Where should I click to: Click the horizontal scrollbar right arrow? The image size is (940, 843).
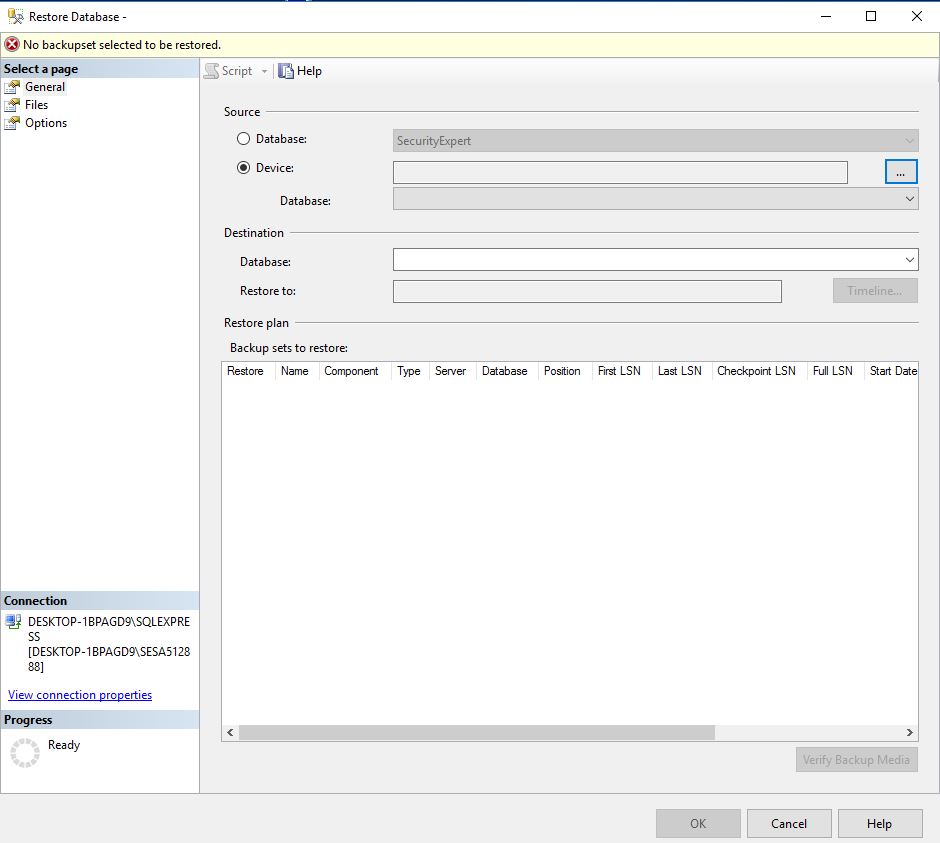909,733
